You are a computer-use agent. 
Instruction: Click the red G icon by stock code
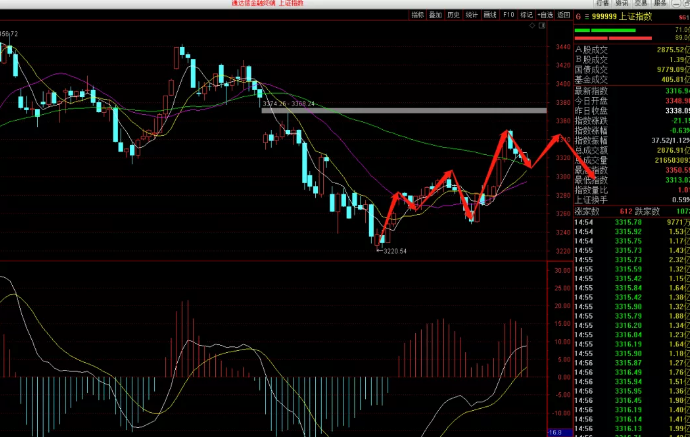[578, 17]
